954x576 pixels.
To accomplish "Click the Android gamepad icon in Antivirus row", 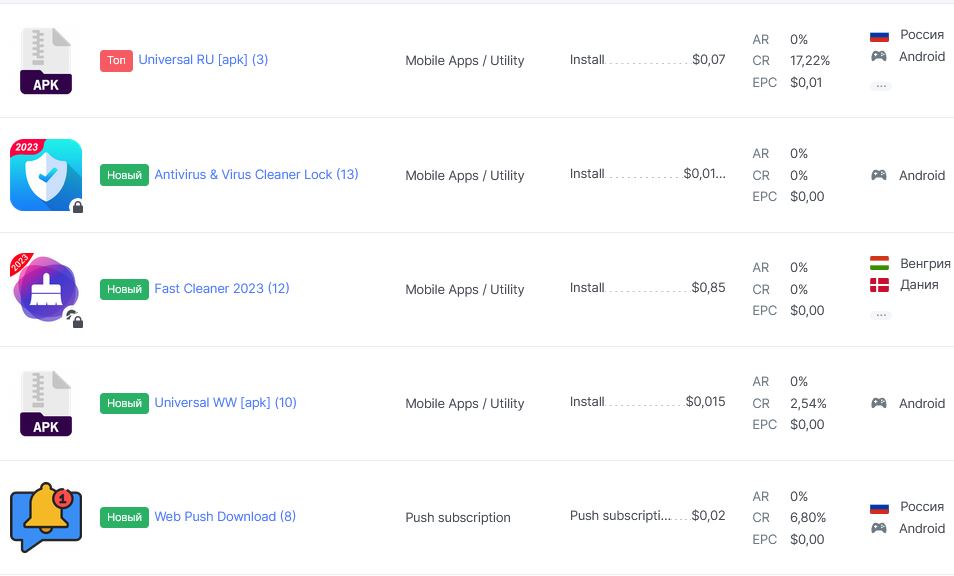I will (878, 175).
